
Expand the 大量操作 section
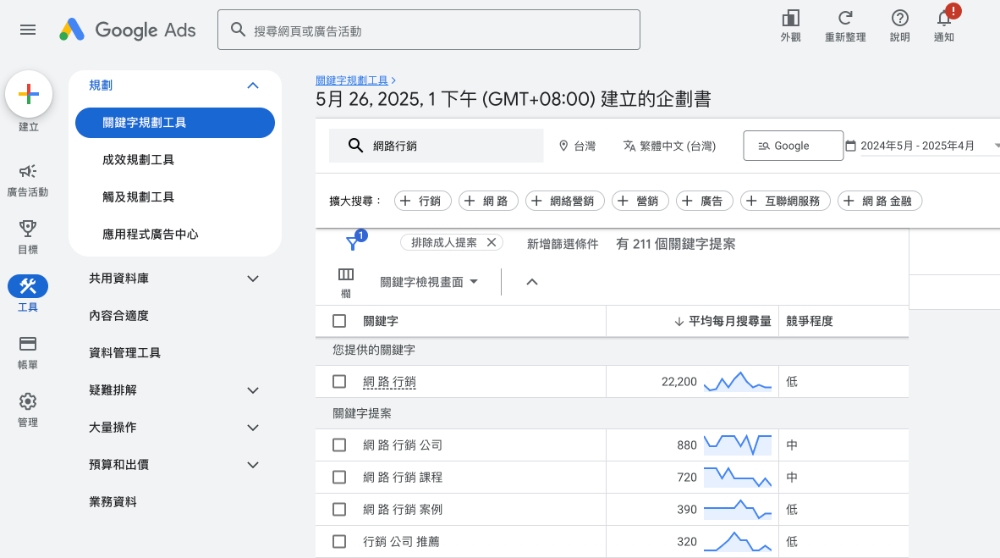pos(253,427)
